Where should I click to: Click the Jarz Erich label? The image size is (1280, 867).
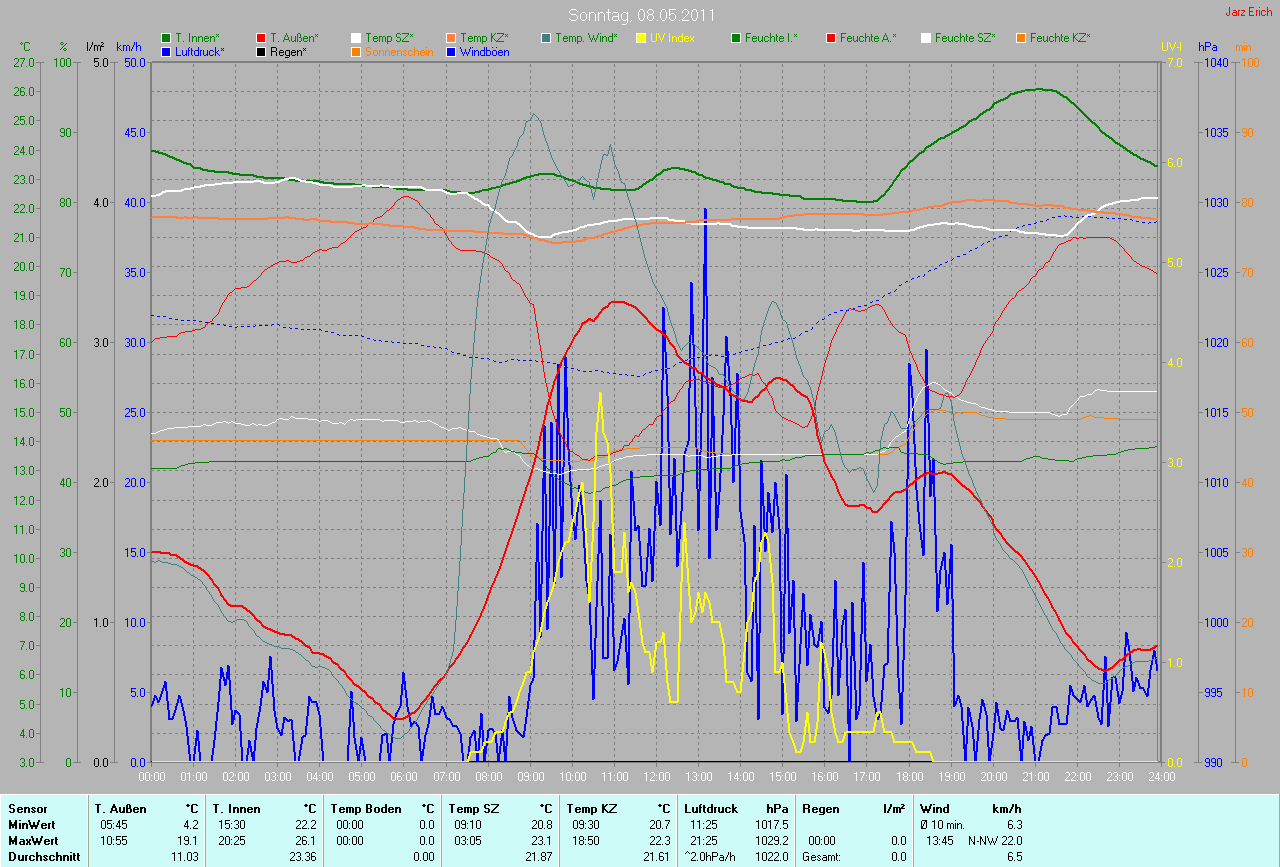[x=1249, y=12]
